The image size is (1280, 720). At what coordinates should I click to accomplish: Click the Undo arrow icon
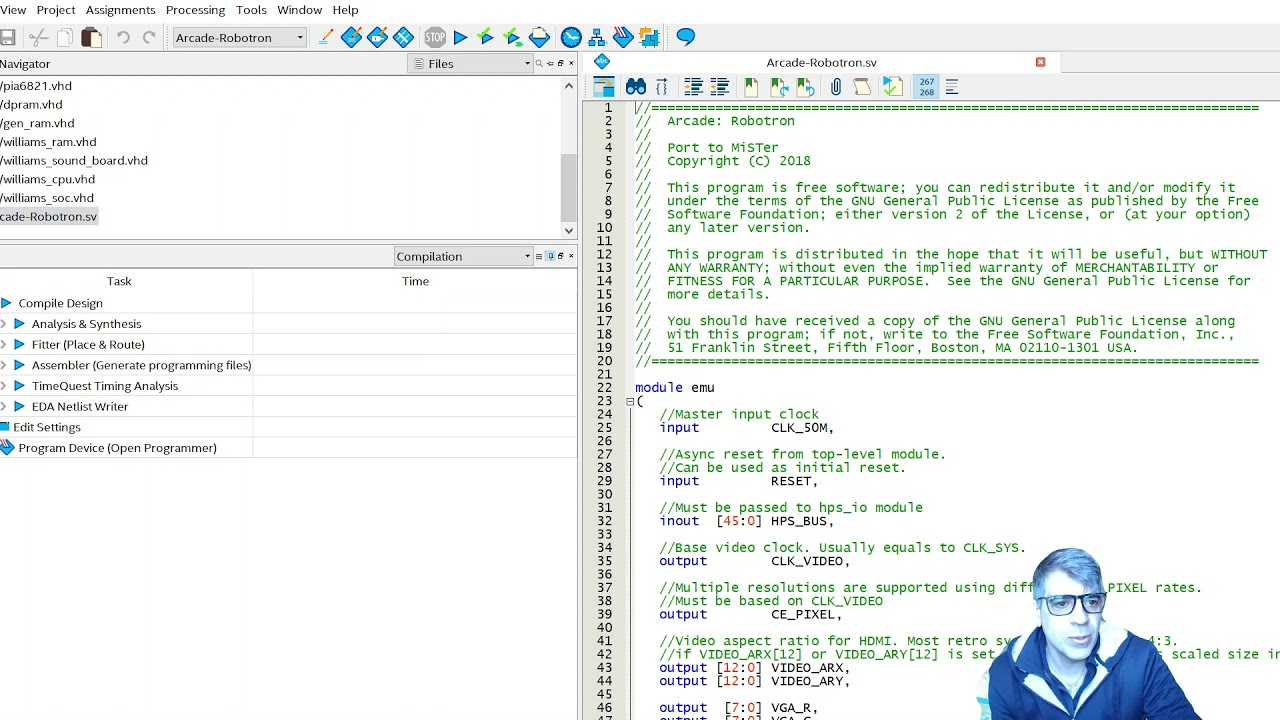(x=123, y=38)
